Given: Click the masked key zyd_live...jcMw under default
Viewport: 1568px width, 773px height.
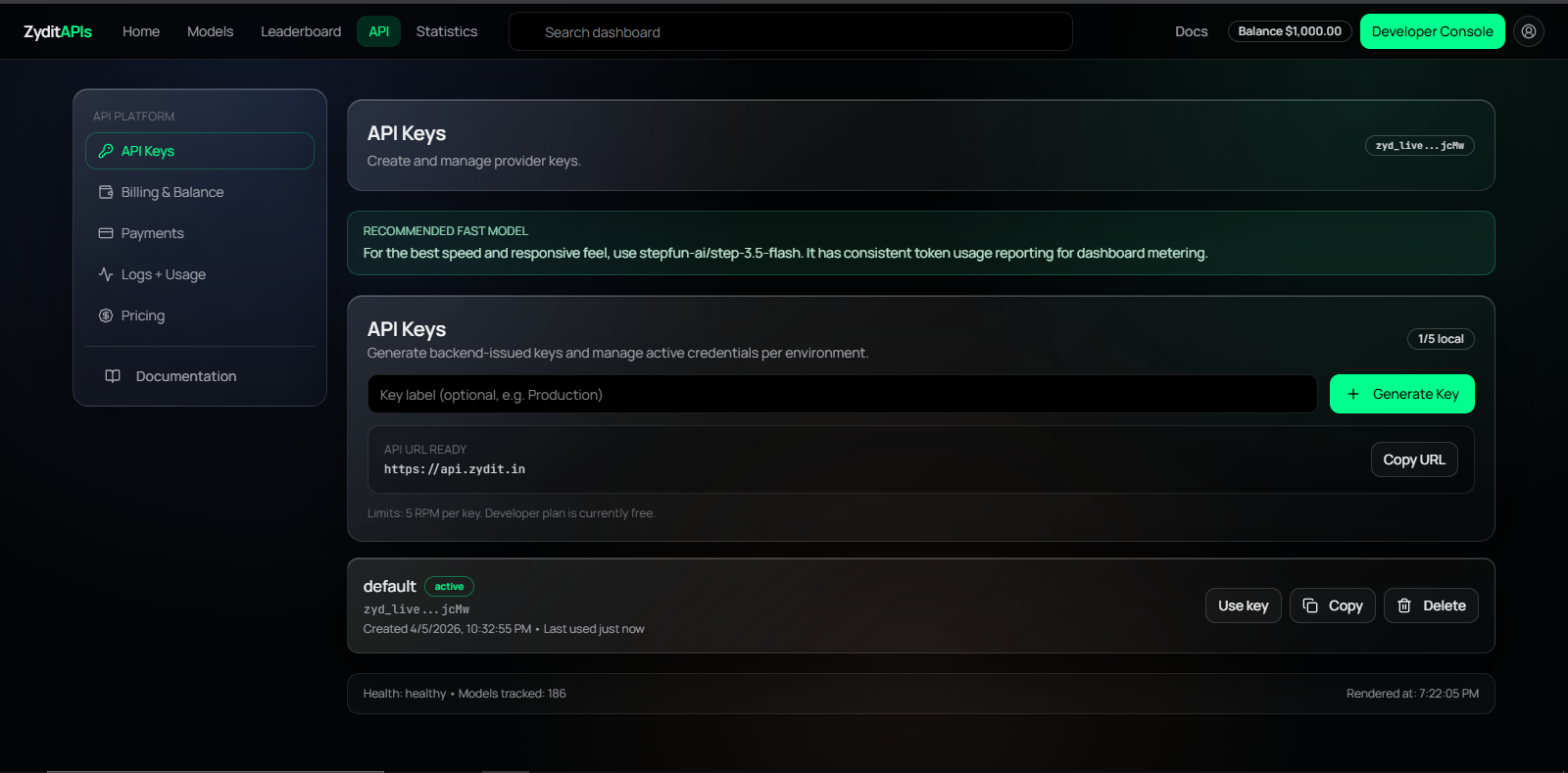Looking at the screenshot, I should [416, 609].
